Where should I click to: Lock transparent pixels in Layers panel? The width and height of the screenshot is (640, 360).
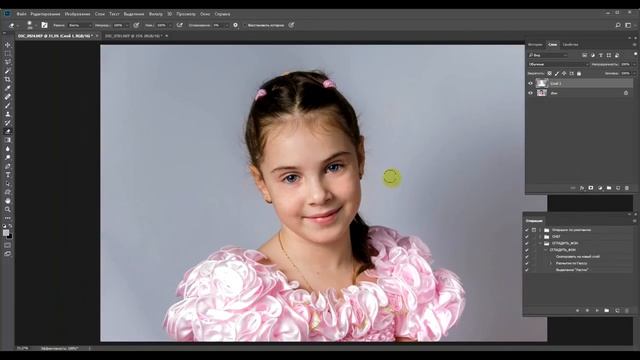(x=549, y=73)
